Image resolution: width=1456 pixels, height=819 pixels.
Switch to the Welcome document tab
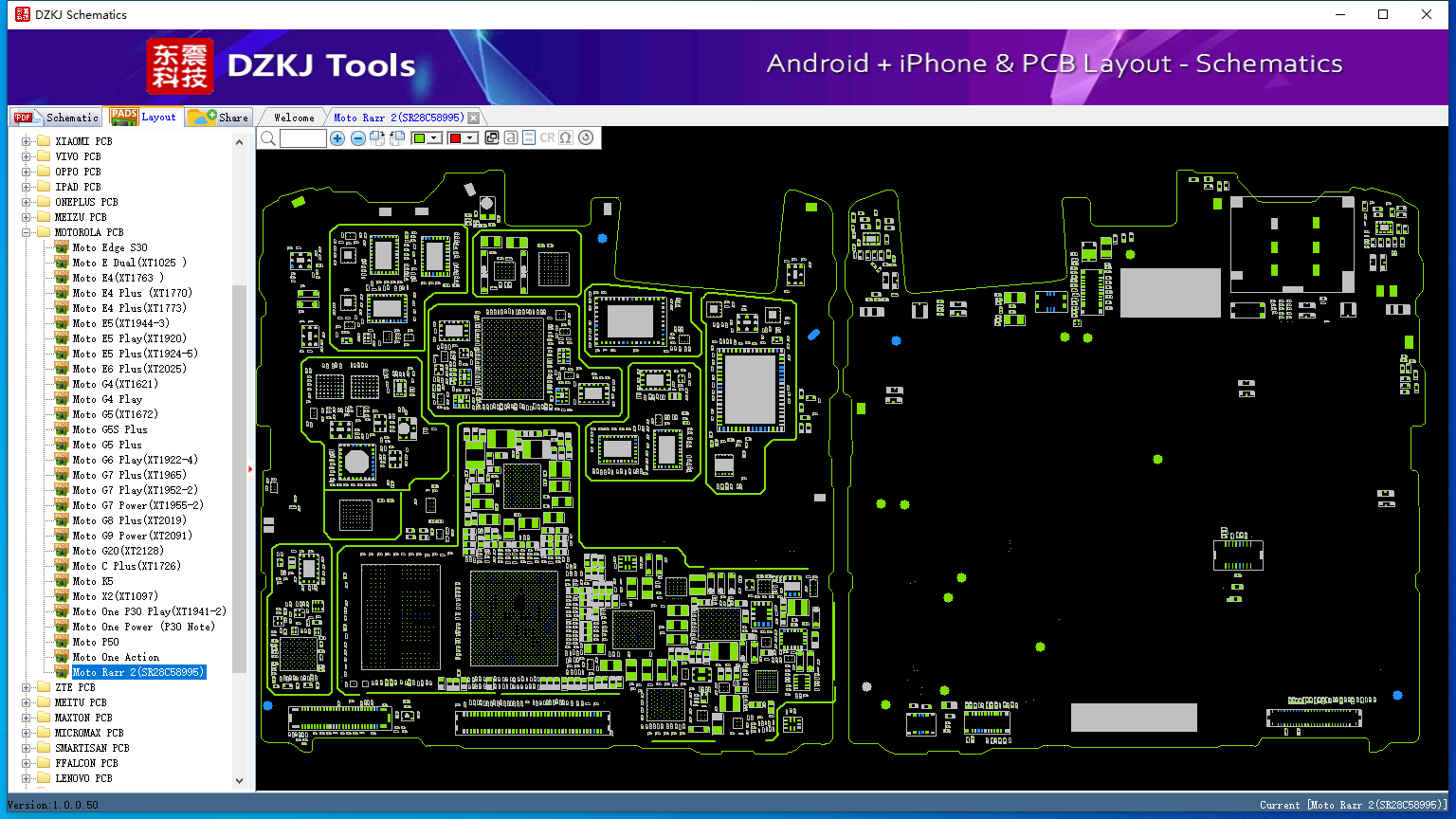tap(294, 118)
